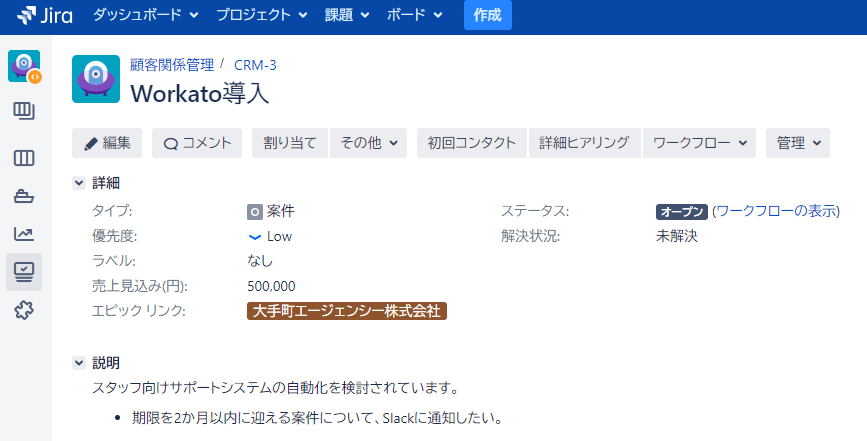Expand the 管理 dropdown
The image size is (867, 441).
click(x=798, y=143)
